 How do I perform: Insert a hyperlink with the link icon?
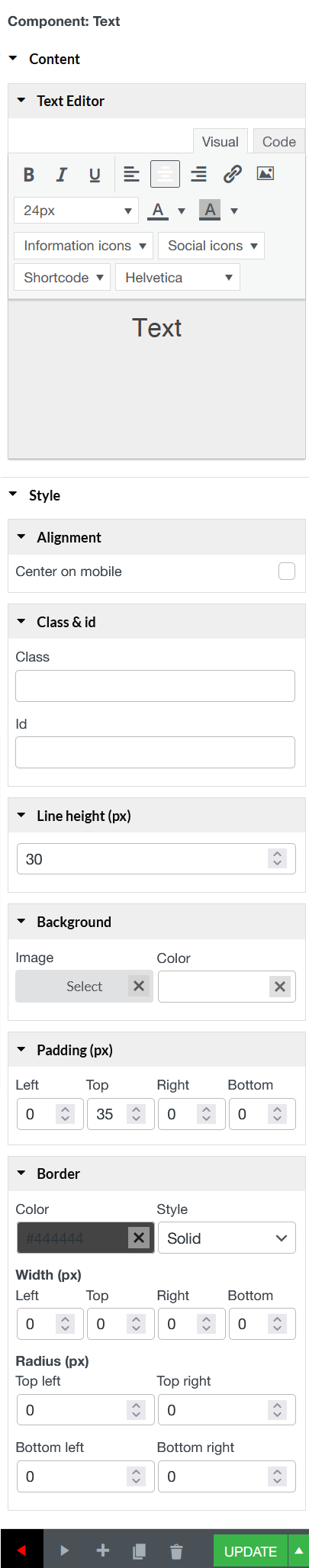pos(232,174)
